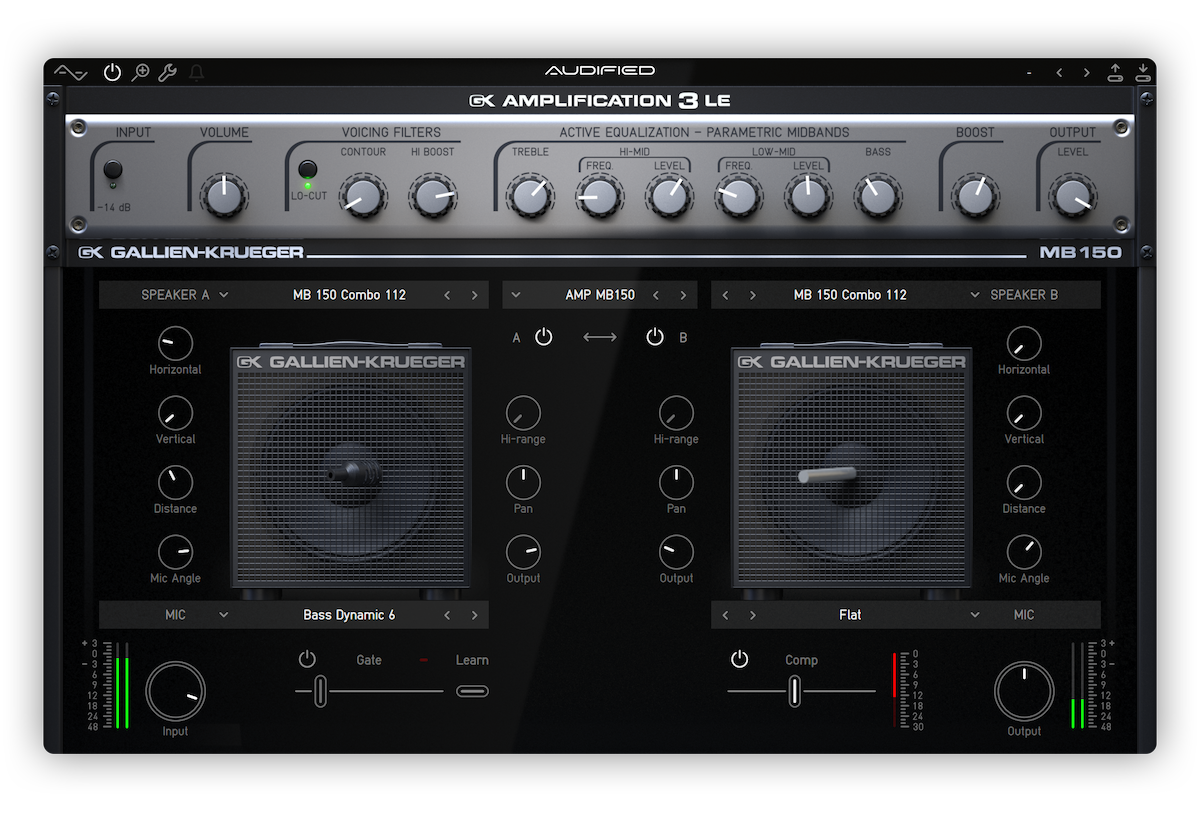Screen dimensions: 1200x822
Task: Click the TREBLE knob
Action: click(530, 195)
